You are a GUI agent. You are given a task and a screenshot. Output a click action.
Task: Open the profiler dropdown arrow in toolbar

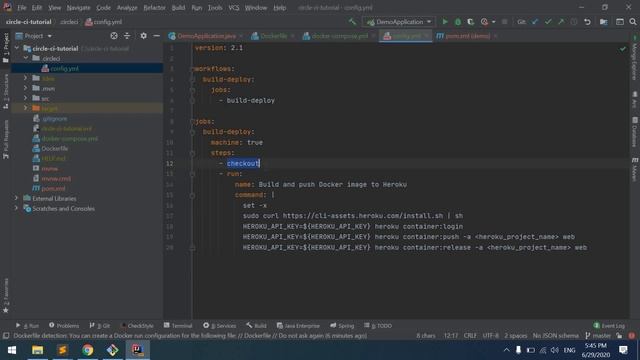click(x=493, y=22)
